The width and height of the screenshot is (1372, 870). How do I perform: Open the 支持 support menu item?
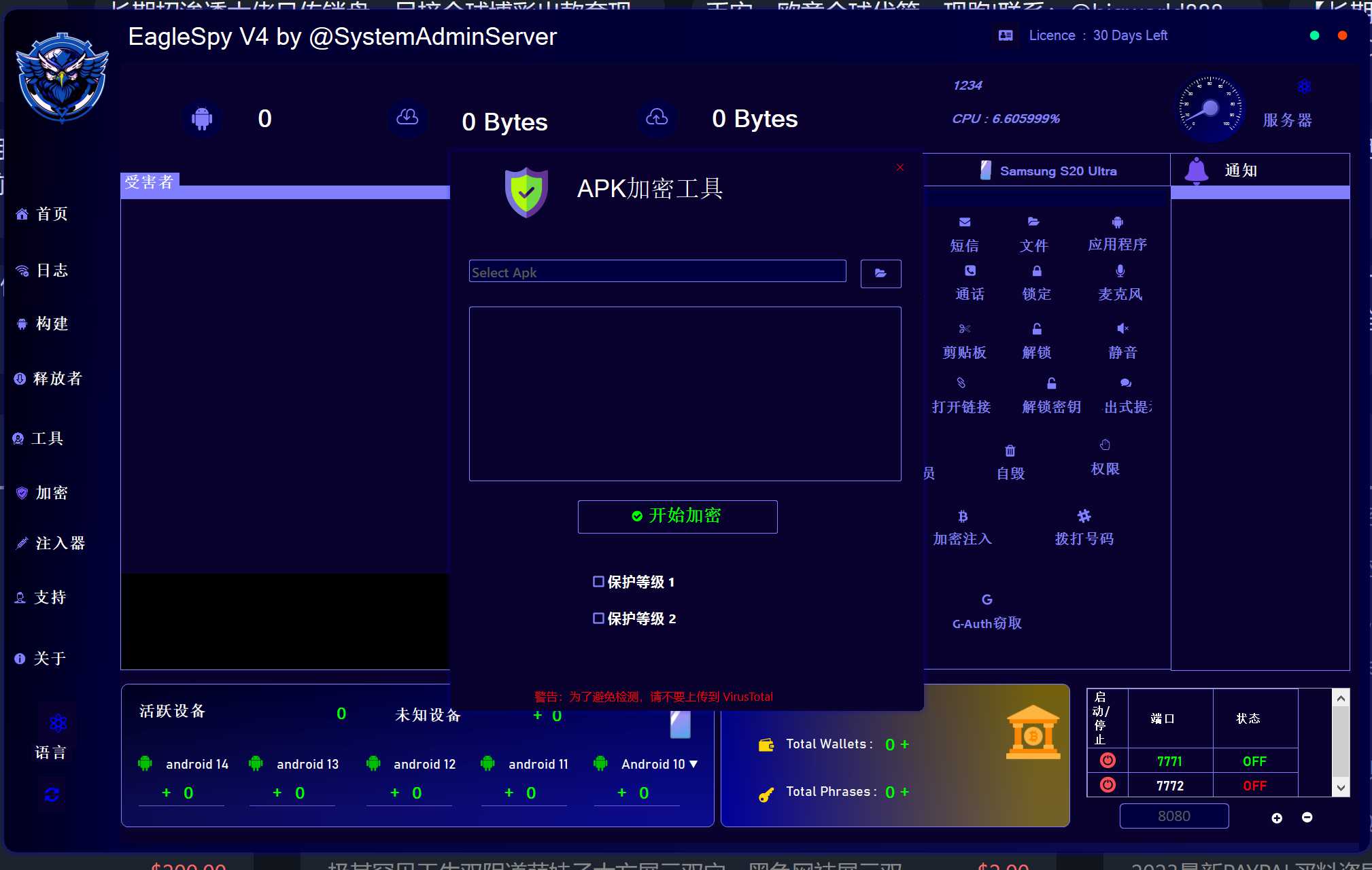pyautogui.click(x=41, y=597)
